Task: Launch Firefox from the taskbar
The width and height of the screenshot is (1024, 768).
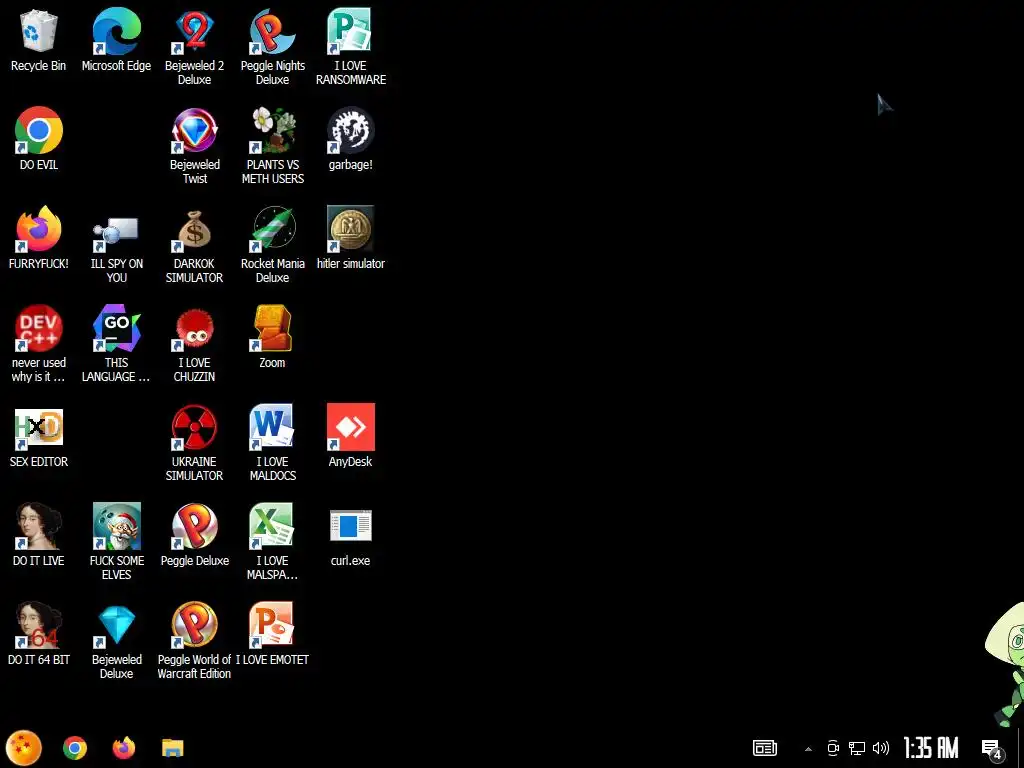Action: coord(123,748)
